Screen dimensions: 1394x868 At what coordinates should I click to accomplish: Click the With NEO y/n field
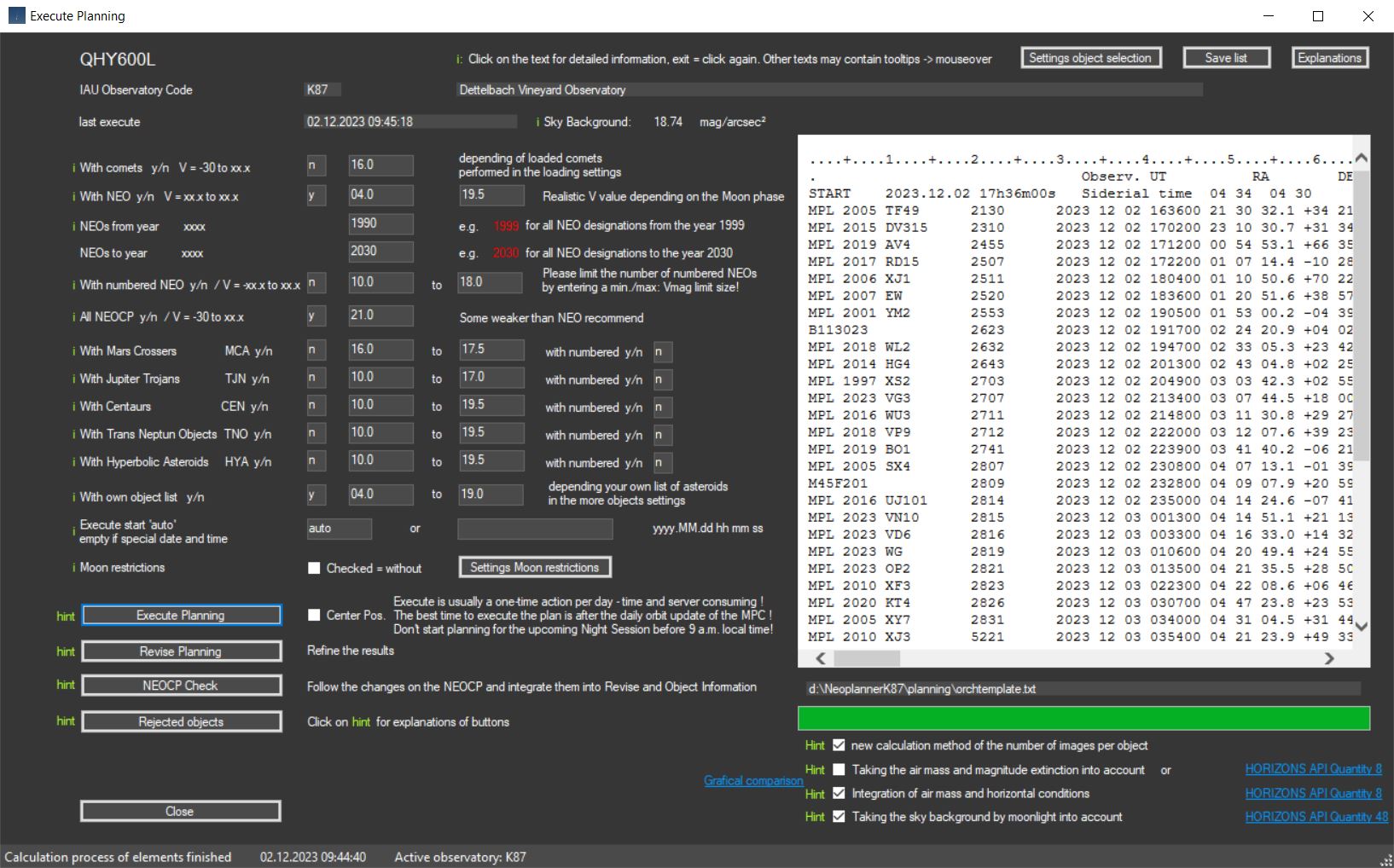(317, 196)
